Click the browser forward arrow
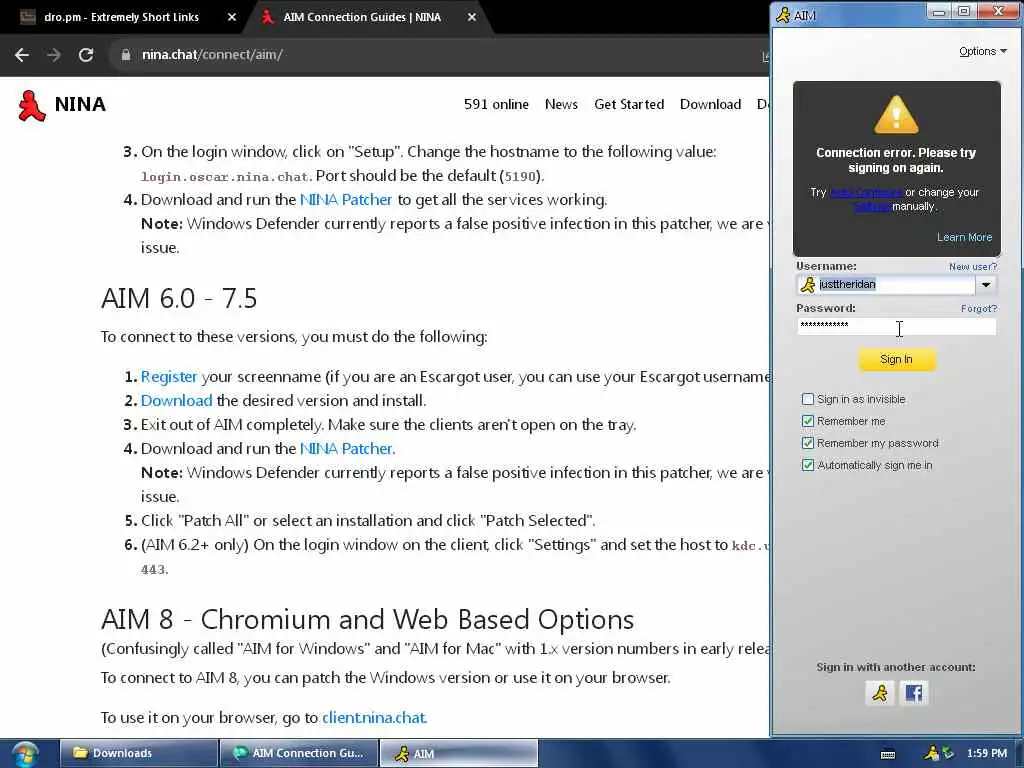 coord(54,55)
